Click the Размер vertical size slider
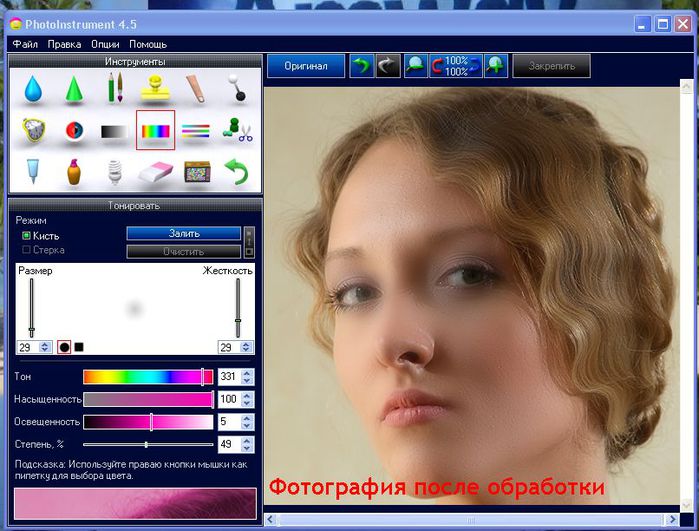 tap(32, 308)
